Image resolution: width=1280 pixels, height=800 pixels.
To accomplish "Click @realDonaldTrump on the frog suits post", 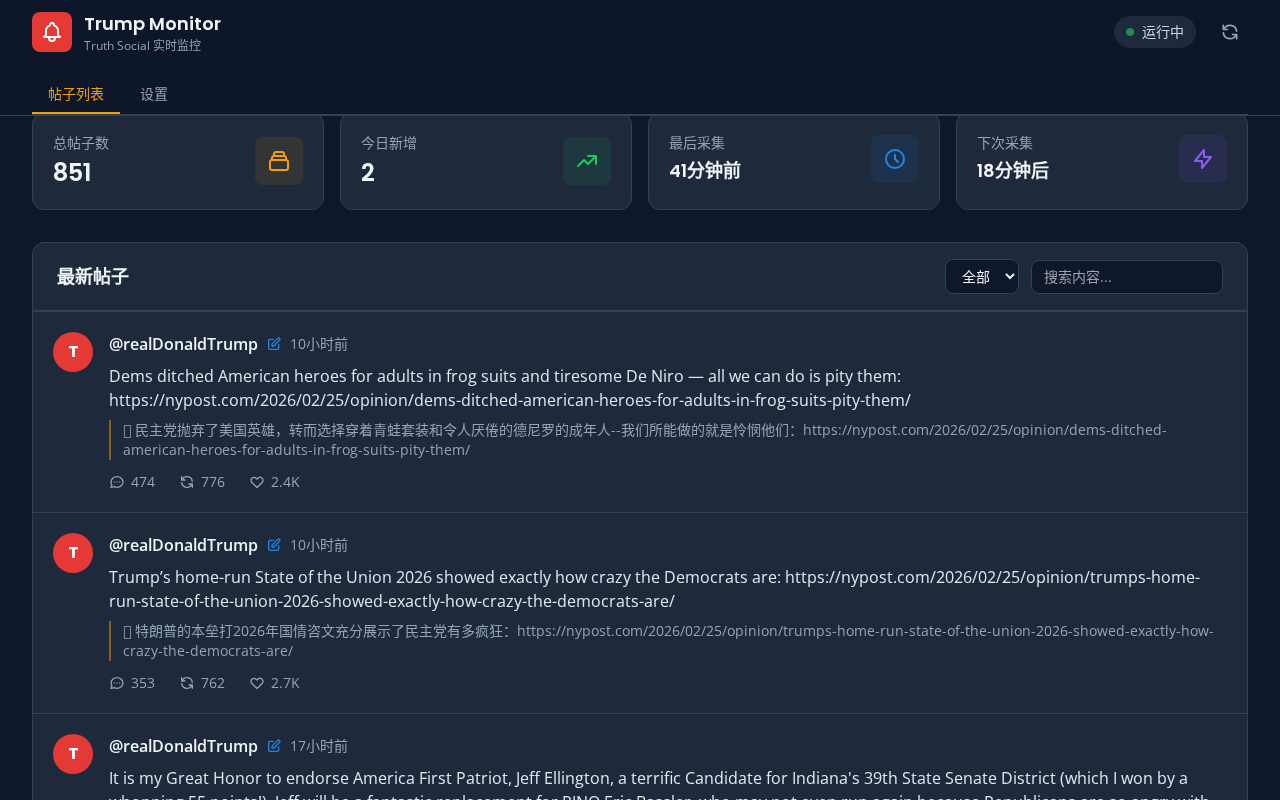I will tap(183, 344).
